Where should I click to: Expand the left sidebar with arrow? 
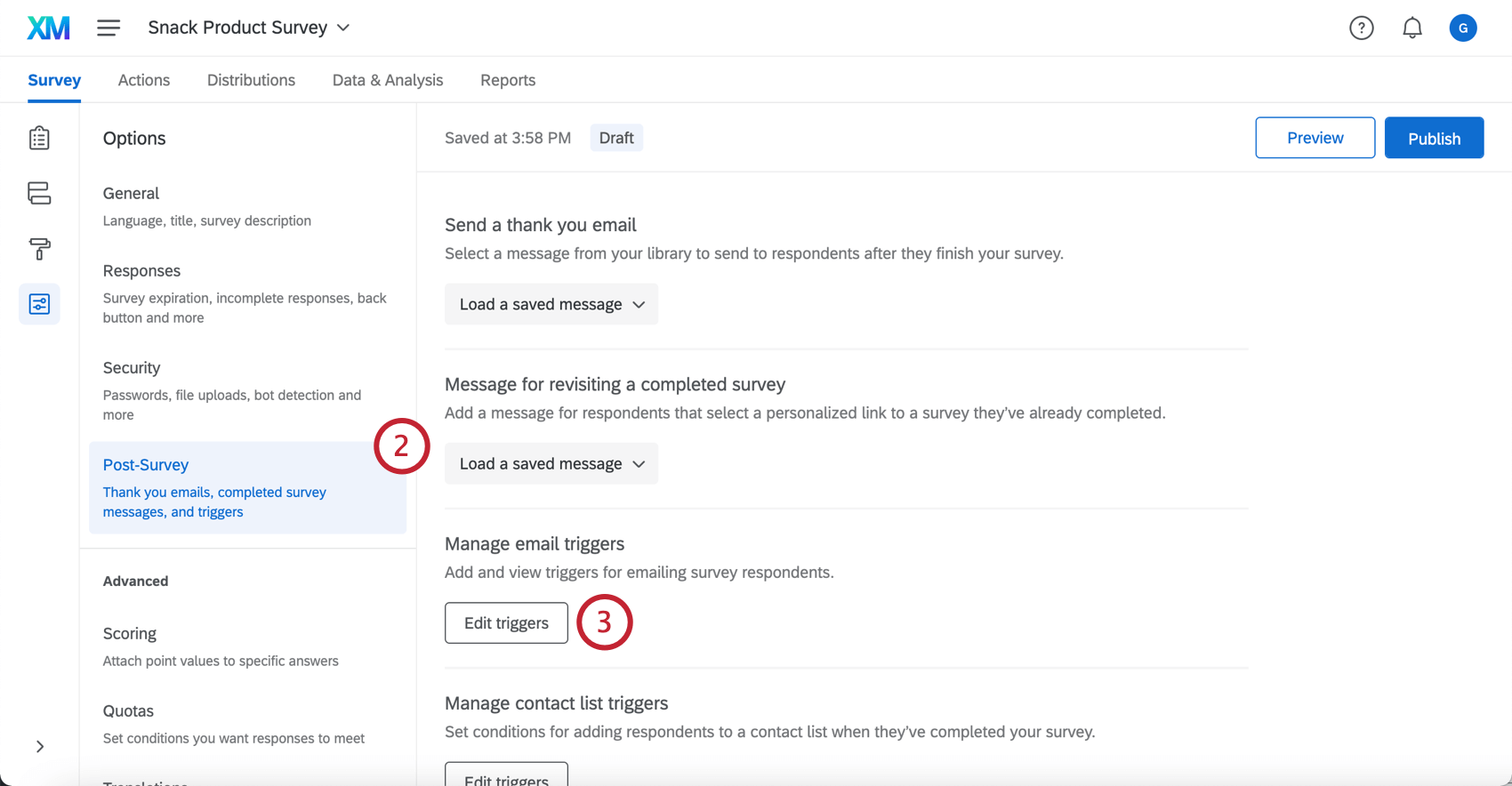point(39,746)
